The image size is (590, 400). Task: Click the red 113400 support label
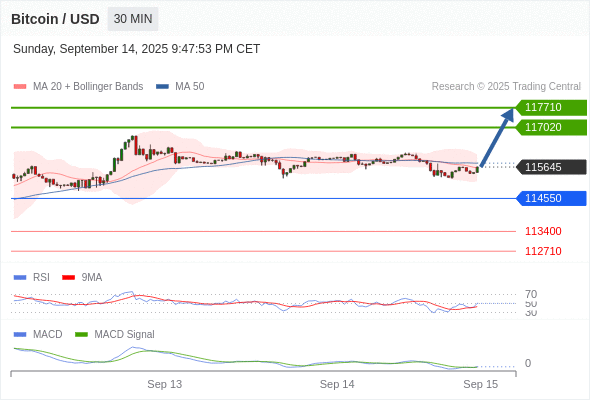pyautogui.click(x=543, y=231)
